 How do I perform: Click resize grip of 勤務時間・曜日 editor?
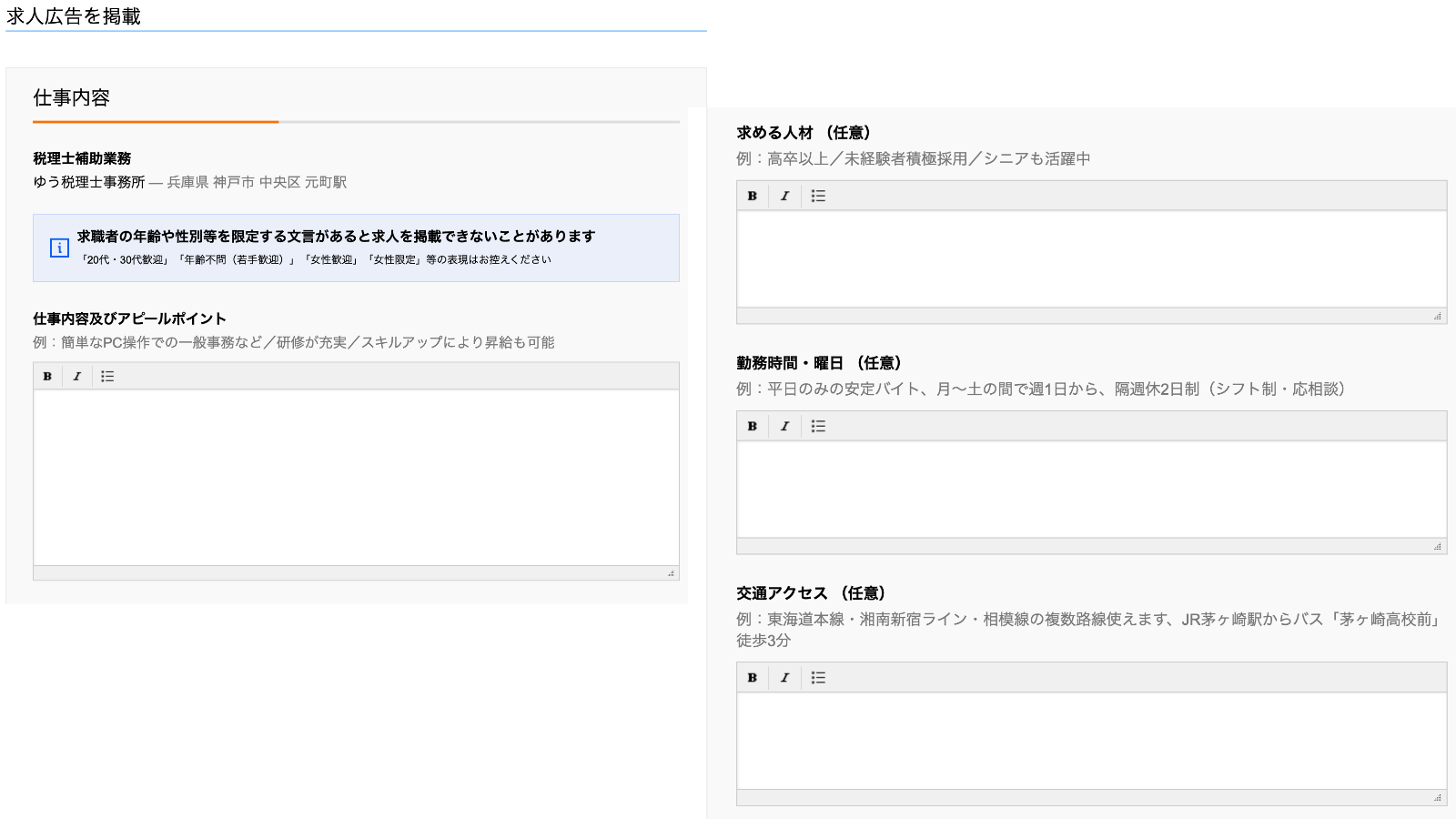[x=1438, y=546]
